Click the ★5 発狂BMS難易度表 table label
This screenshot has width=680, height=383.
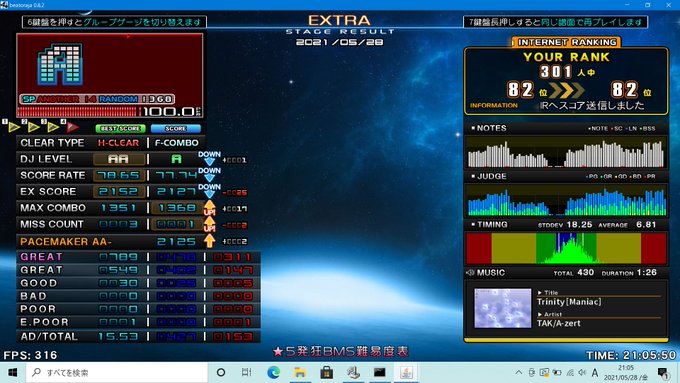(341, 351)
